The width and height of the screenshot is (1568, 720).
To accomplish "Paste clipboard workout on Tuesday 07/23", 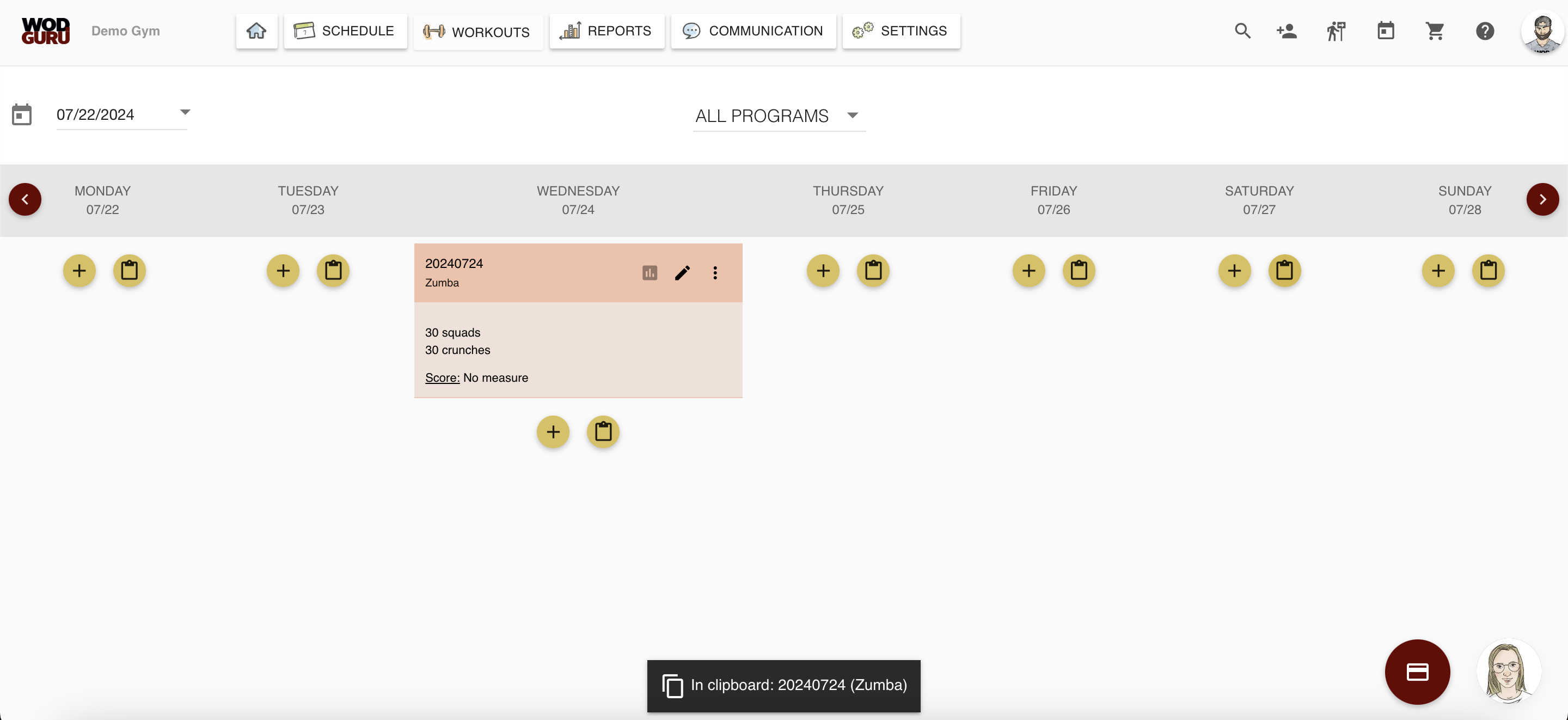I will coord(333,271).
